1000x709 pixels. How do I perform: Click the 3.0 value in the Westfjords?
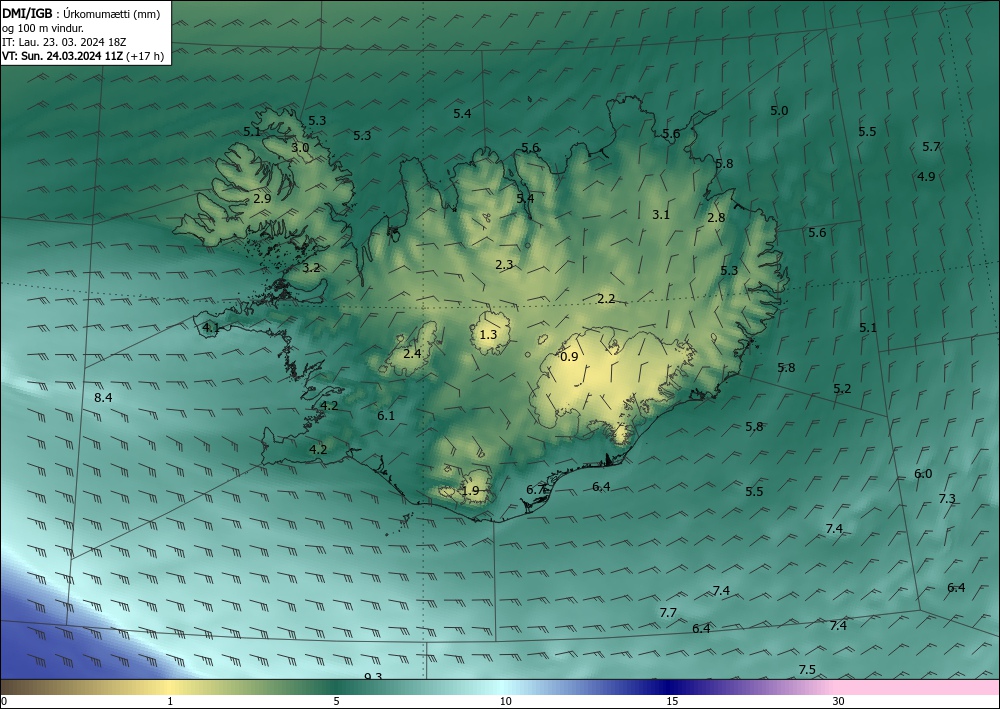[x=300, y=147]
